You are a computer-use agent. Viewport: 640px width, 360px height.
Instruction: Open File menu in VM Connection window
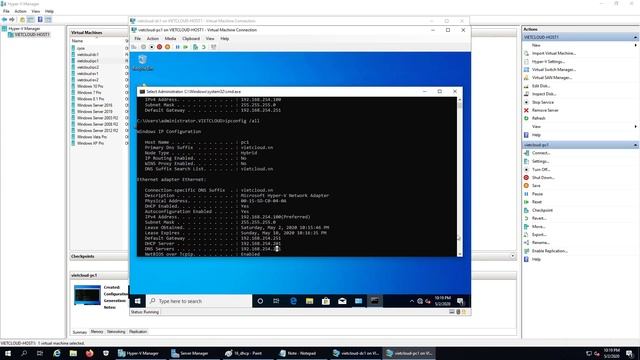[138, 38]
